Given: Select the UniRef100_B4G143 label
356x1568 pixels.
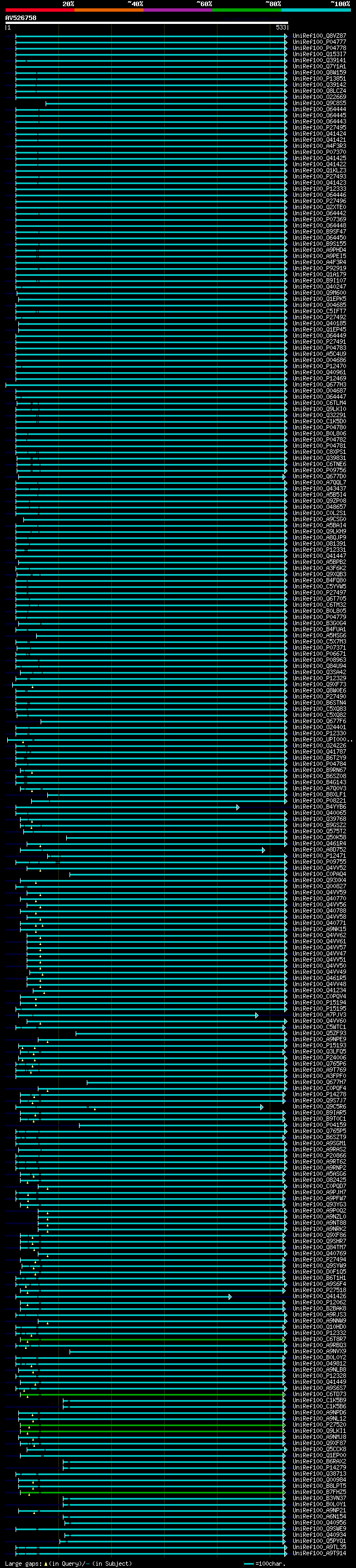Looking at the screenshot, I should pyautogui.click(x=319, y=782).
